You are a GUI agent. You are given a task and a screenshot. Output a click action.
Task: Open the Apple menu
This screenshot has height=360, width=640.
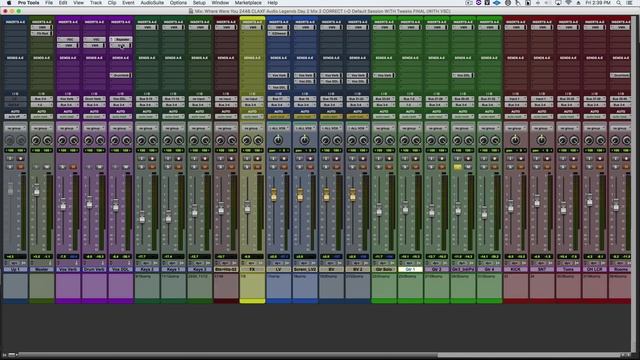(9, 3)
